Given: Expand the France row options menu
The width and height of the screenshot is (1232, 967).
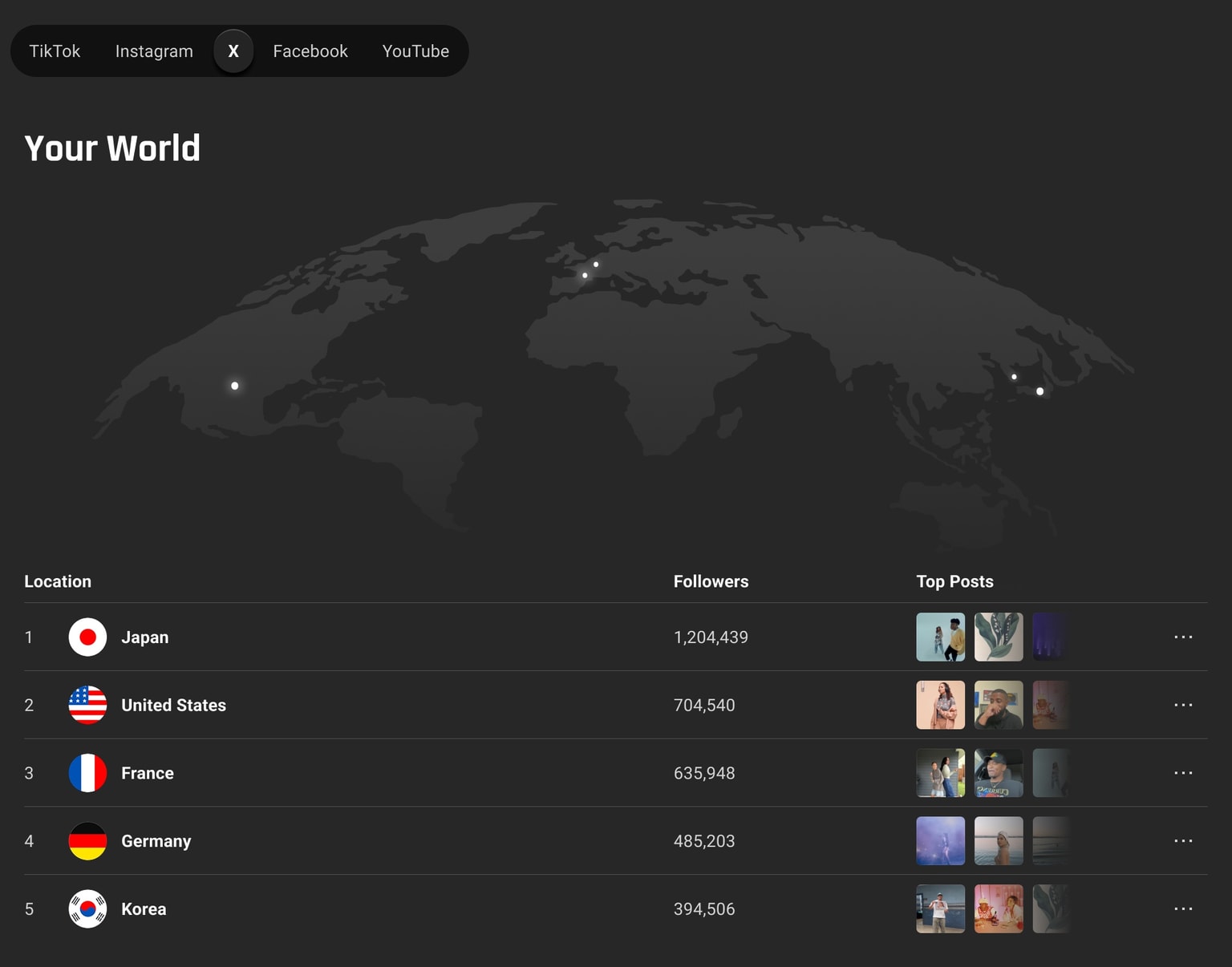Looking at the screenshot, I should [1183, 773].
